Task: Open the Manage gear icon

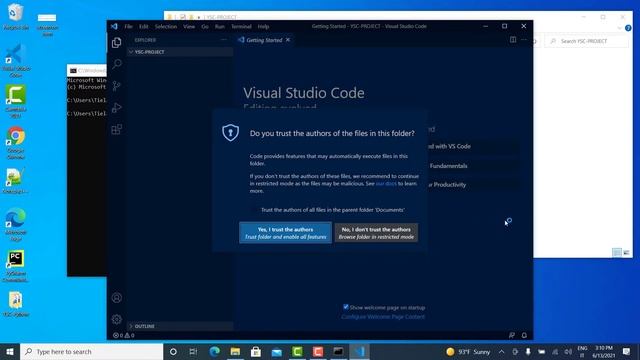Action: coord(117,319)
